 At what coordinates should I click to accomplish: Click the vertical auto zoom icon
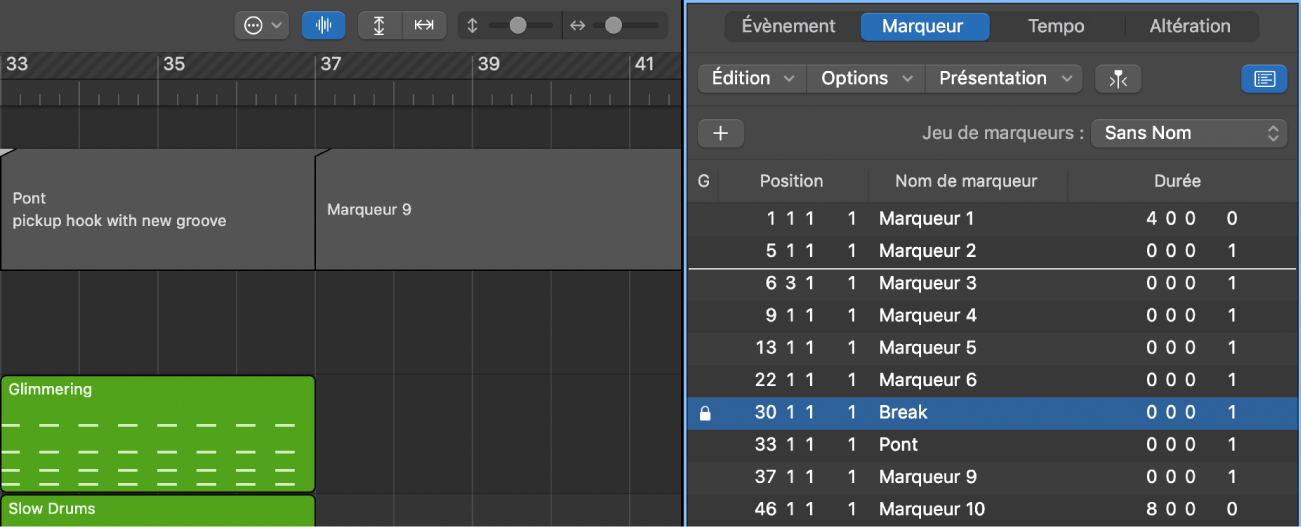[379, 26]
